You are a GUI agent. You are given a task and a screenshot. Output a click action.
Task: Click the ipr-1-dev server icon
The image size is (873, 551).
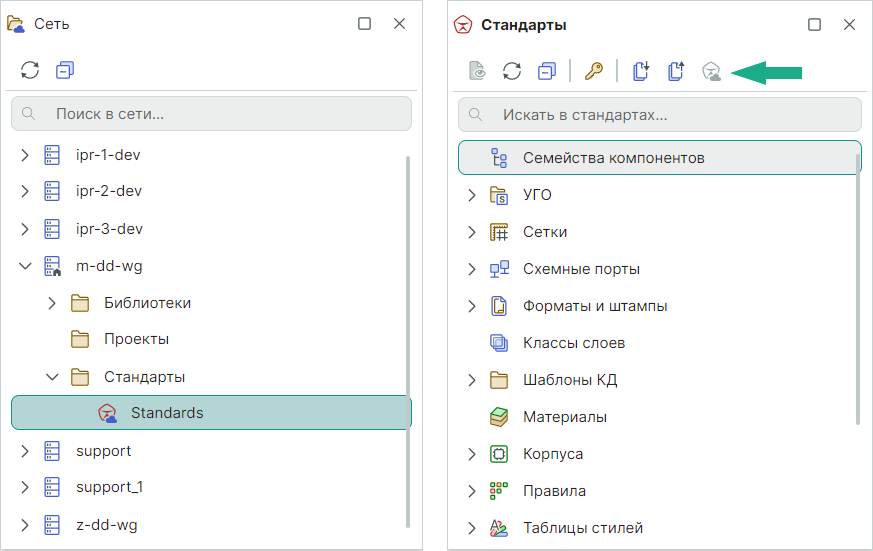click(52, 155)
